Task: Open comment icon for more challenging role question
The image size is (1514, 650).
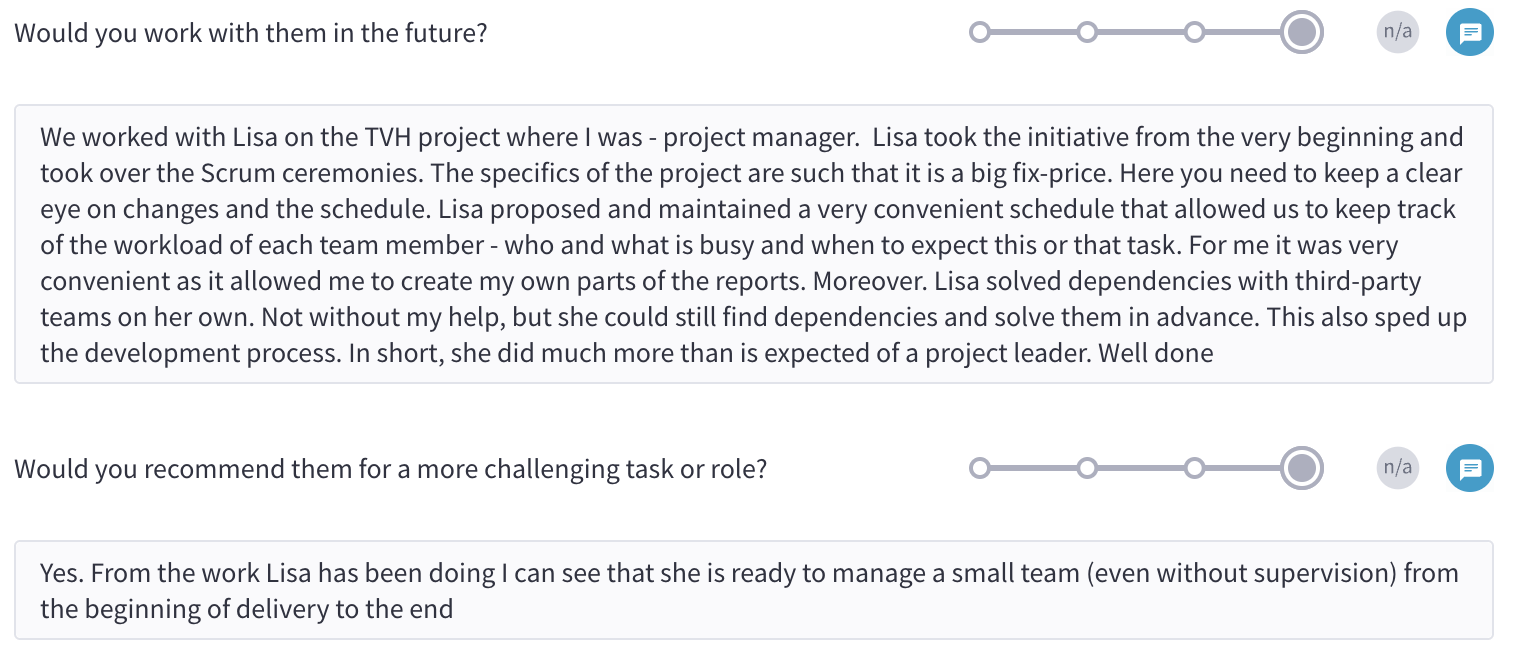Action: pyautogui.click(x=1470, y=468)
